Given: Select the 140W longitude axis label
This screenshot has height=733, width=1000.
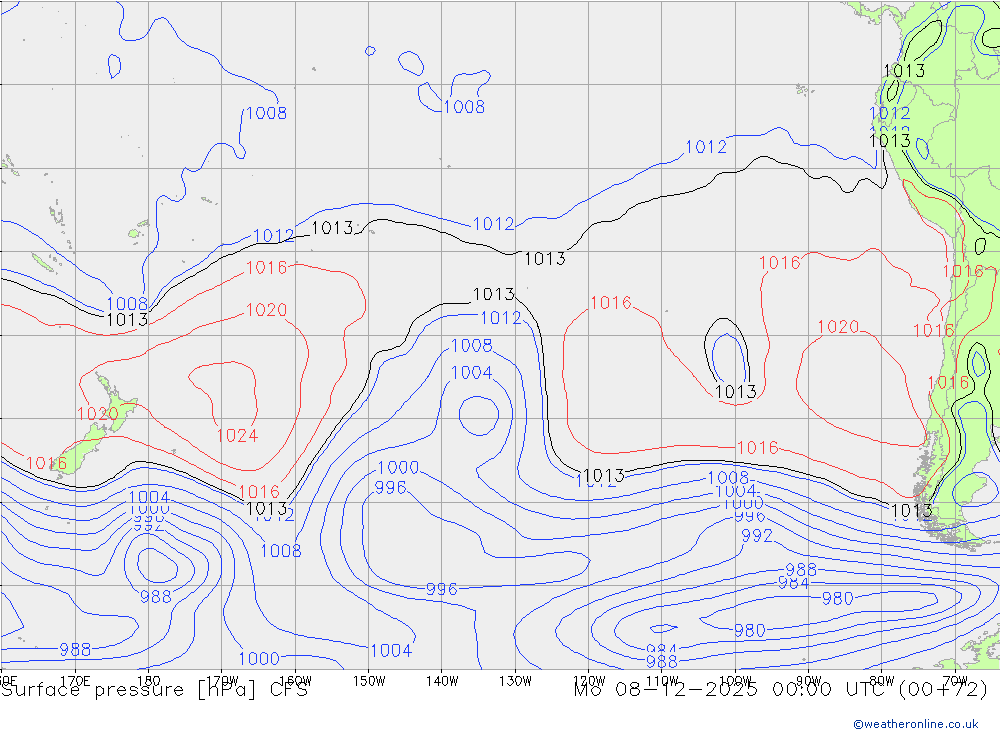Looking at the screenshot, I should click(442, 681).
